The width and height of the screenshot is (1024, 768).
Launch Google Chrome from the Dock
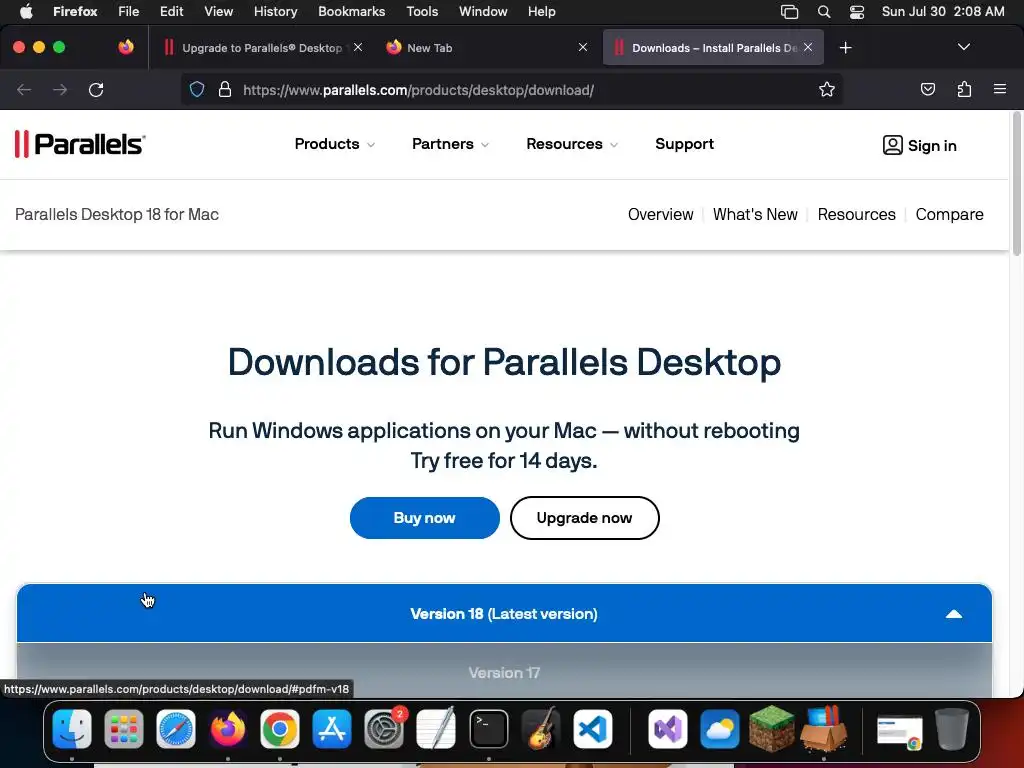pos(280,729)
